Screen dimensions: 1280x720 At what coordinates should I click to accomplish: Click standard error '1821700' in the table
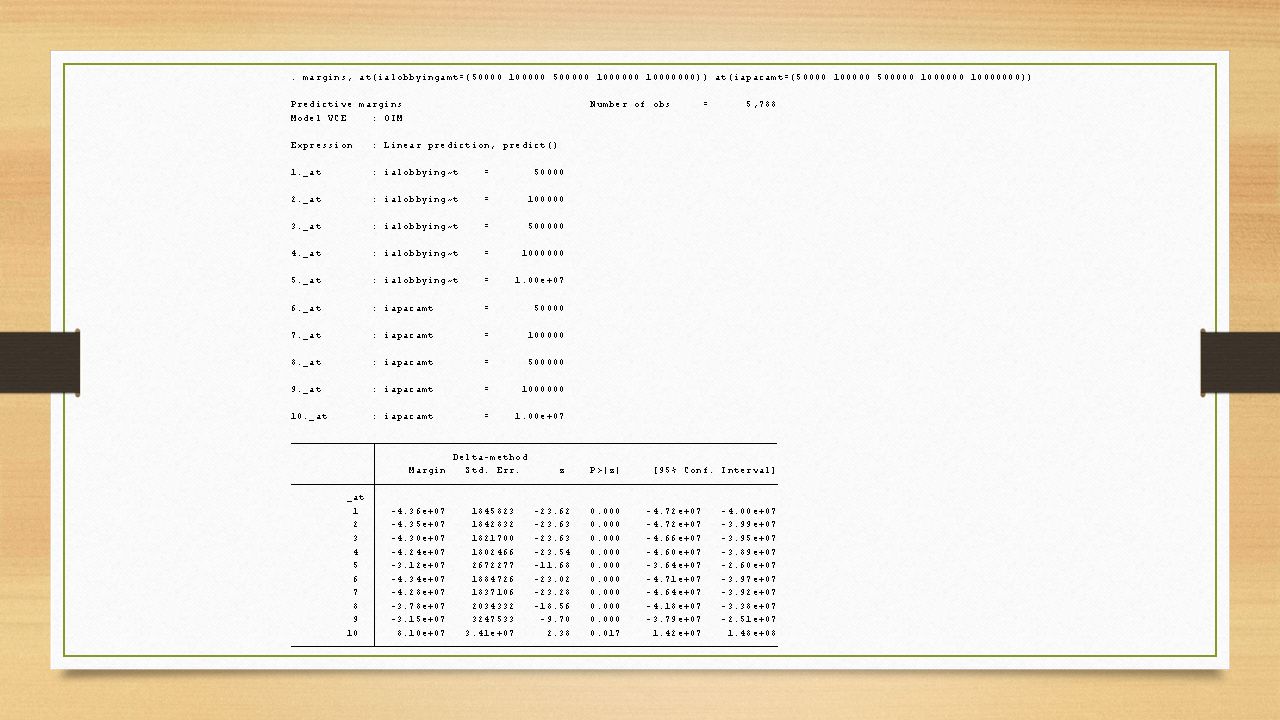(493, 538)
